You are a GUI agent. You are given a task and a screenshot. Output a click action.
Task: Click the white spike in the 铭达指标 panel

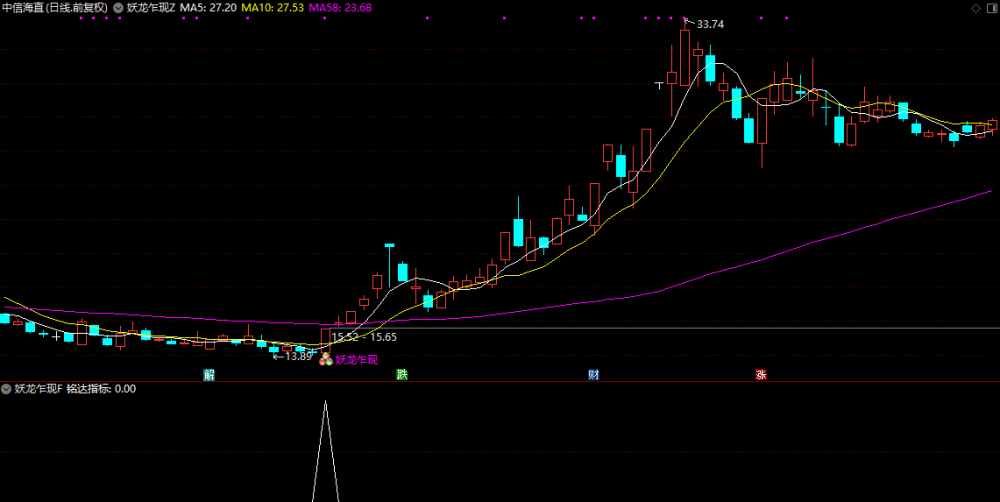(325, 450)
